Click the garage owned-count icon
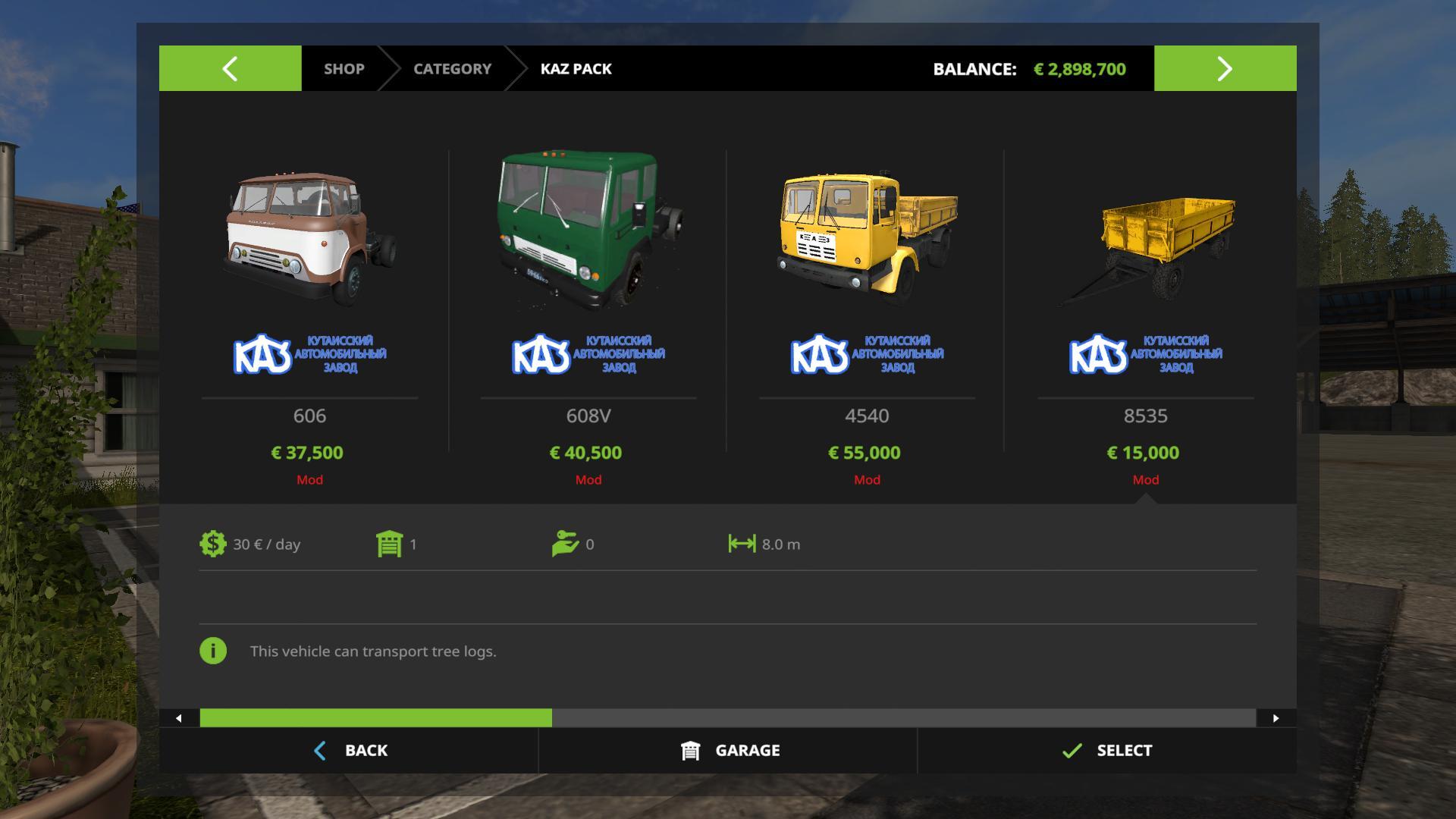The image size is (1456, 819). point(389,544)
